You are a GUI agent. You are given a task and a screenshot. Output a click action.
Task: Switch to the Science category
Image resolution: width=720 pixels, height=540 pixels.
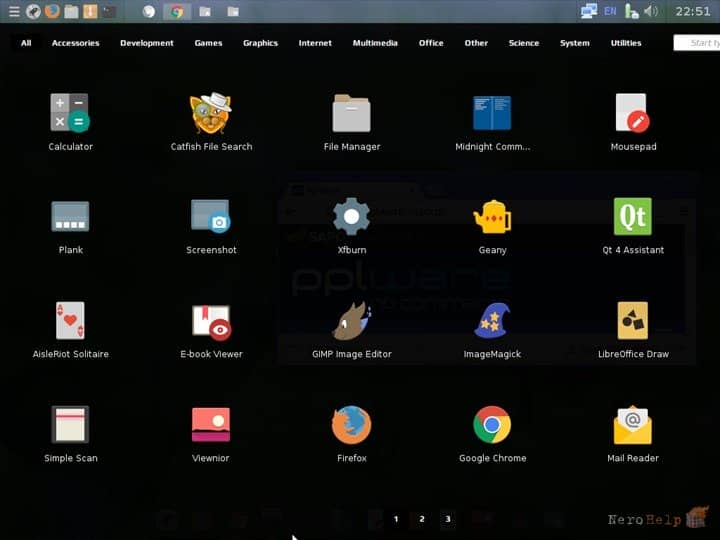[x=523, y=43]
